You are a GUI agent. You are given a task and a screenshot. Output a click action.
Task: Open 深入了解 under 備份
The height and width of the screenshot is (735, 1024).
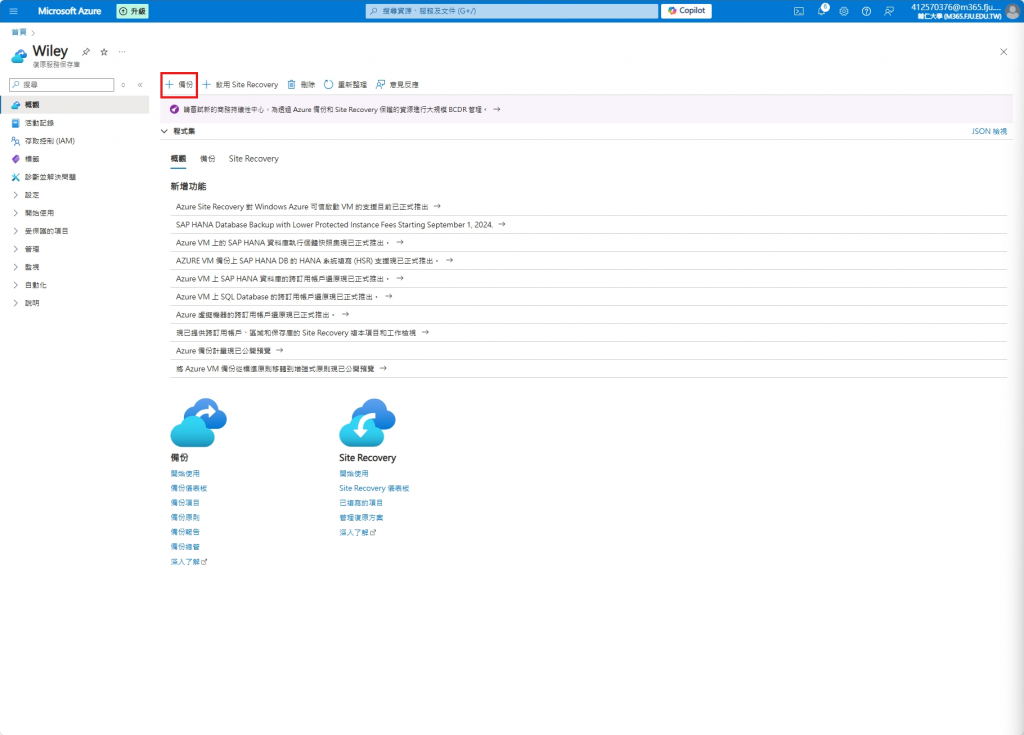[189, 562]
